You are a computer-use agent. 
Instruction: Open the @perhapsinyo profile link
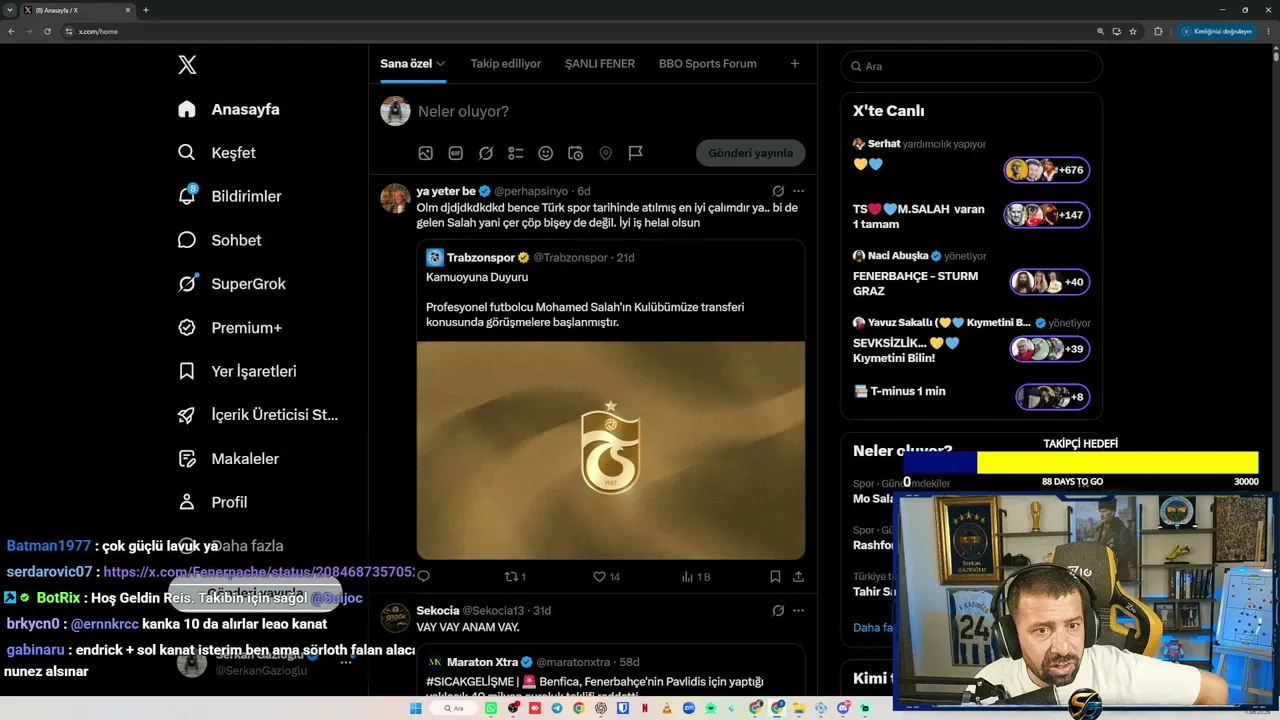pyautogui.click(x=531, y=191)
